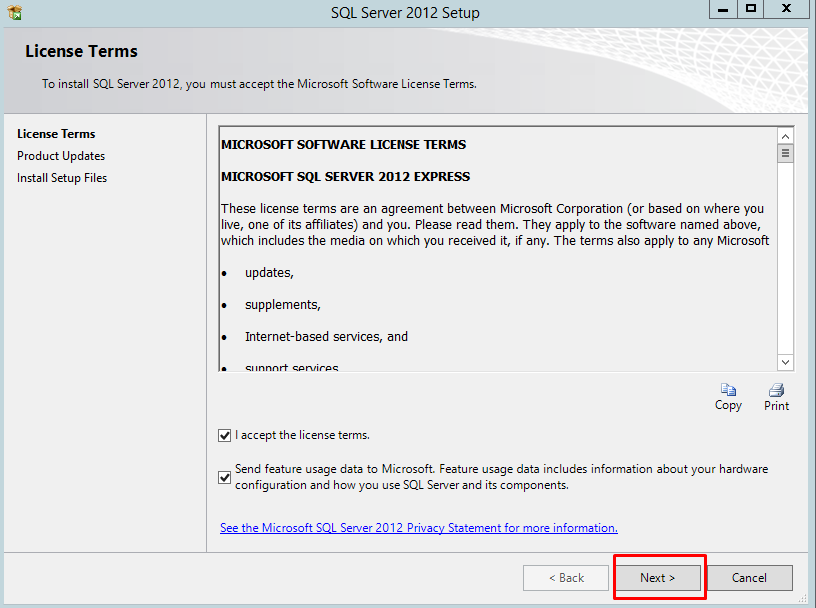Toggle 'Send feature usage data to Microsoft' checkbox

tap(224, 477)
